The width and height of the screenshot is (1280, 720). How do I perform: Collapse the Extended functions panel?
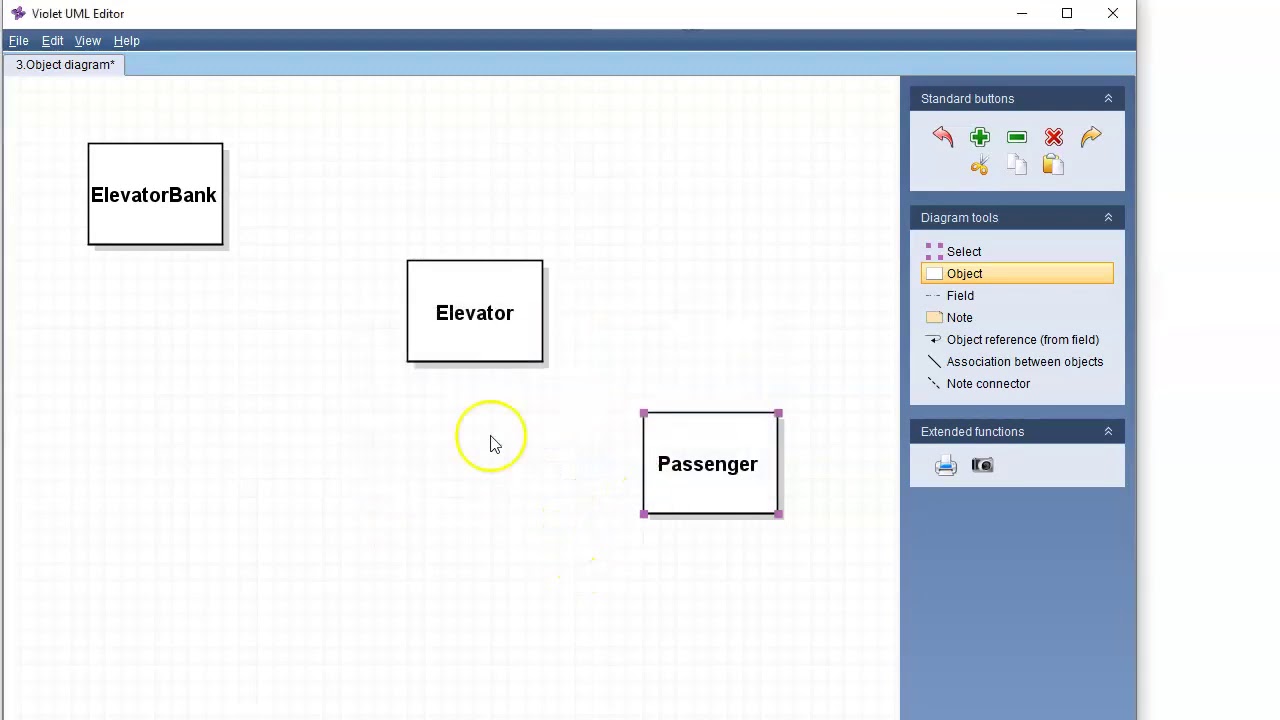(1108, 431)
